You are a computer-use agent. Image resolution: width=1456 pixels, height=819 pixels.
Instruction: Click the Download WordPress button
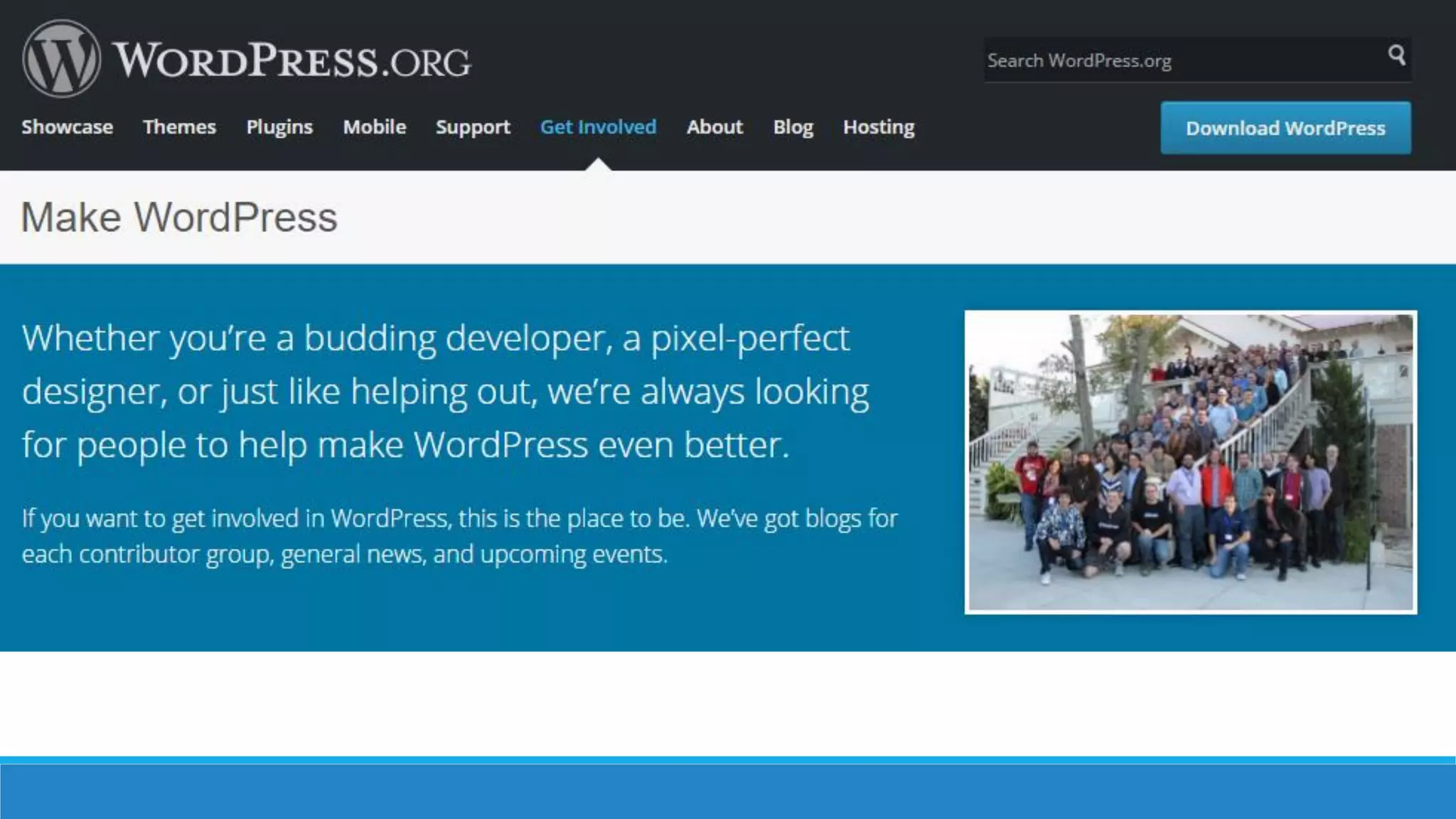pyautogui.click(x=1285, y=128)
